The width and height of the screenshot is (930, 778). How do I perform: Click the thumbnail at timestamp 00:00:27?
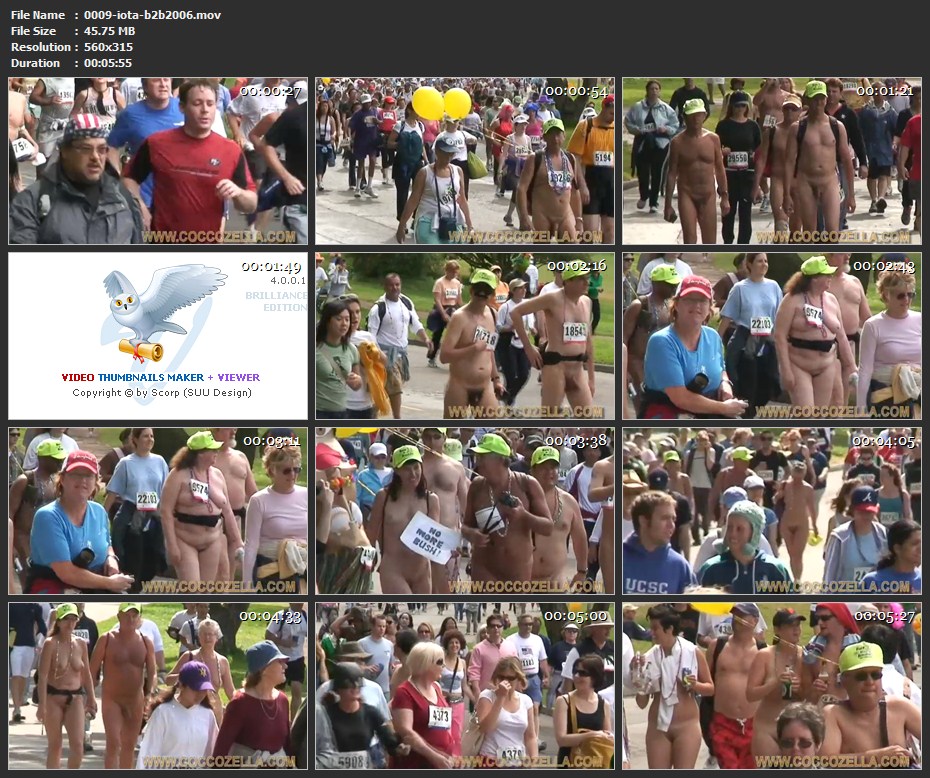coord(158,161)
